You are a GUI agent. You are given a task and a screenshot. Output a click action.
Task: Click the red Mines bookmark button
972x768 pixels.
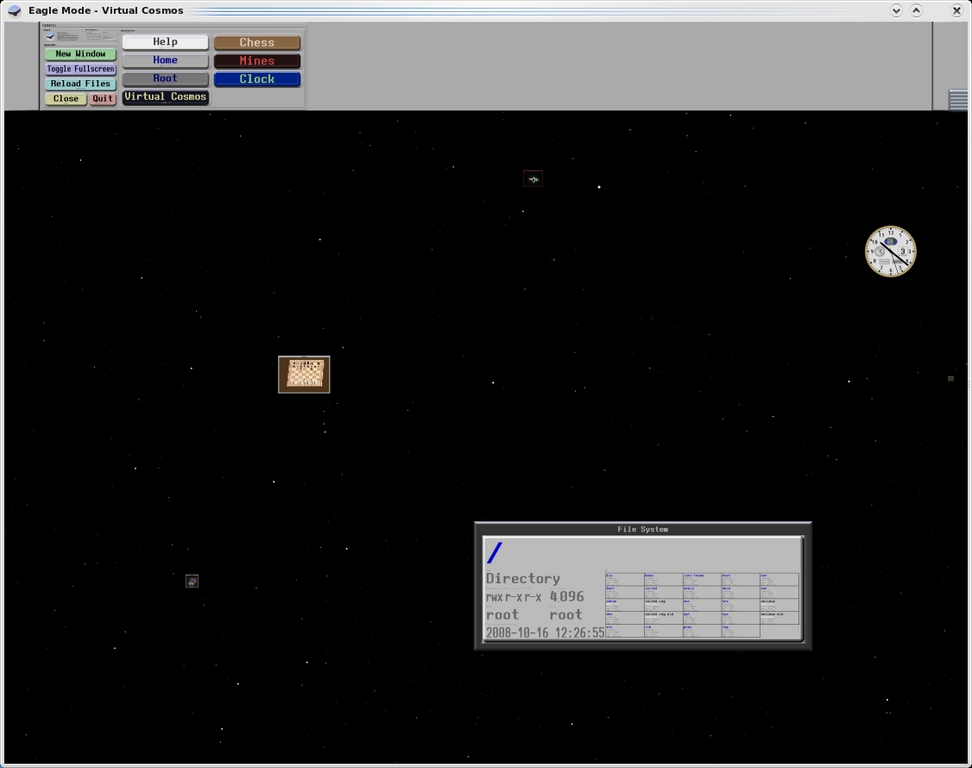(257, 61)
